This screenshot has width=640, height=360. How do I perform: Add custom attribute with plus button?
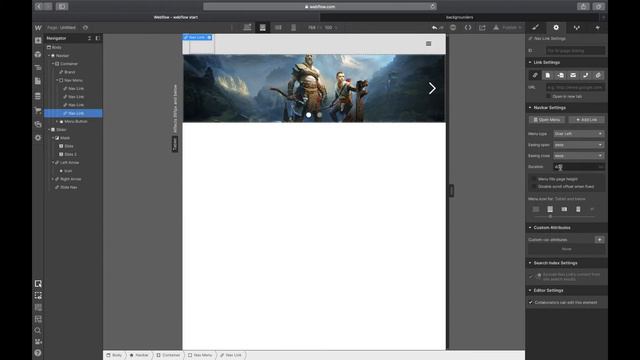pyautogui.click(x=600, y=240)
